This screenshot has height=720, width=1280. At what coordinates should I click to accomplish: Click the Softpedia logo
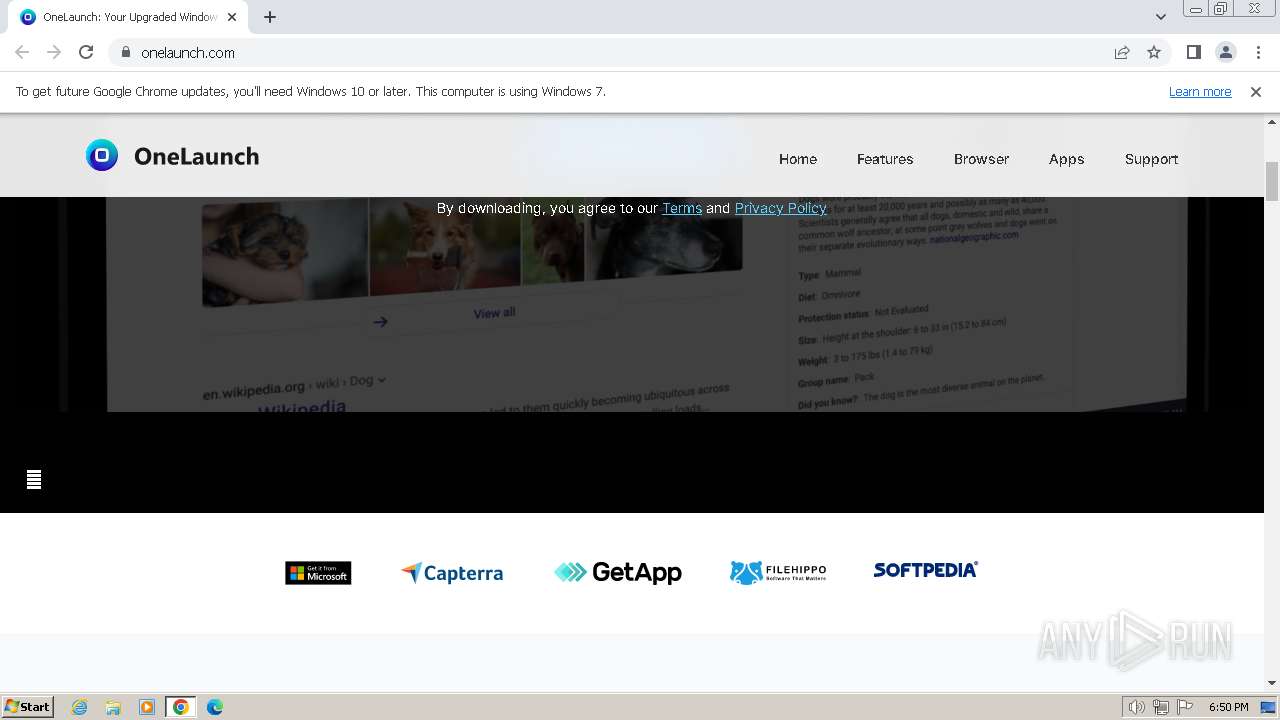(x=925, y=569)
